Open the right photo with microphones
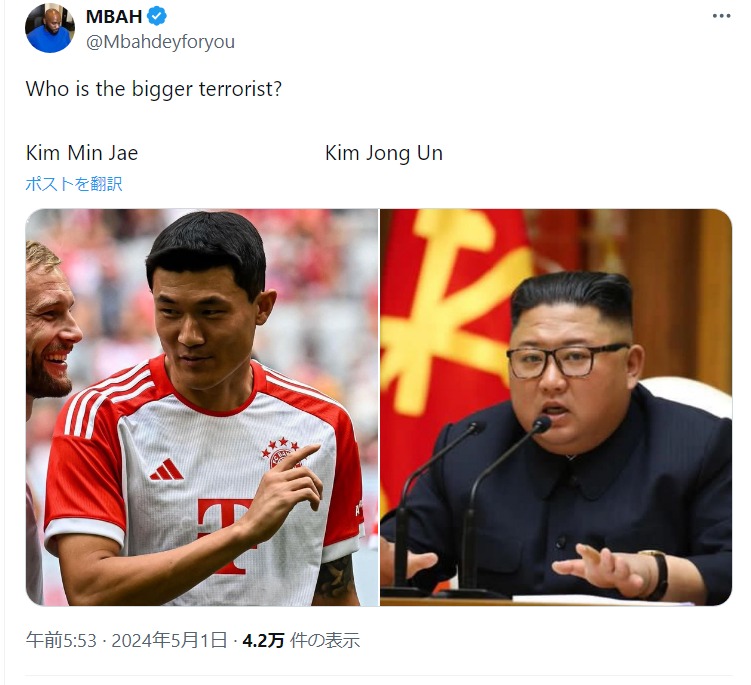This screenshot has width=751, height=685. [x=556, y=408]
